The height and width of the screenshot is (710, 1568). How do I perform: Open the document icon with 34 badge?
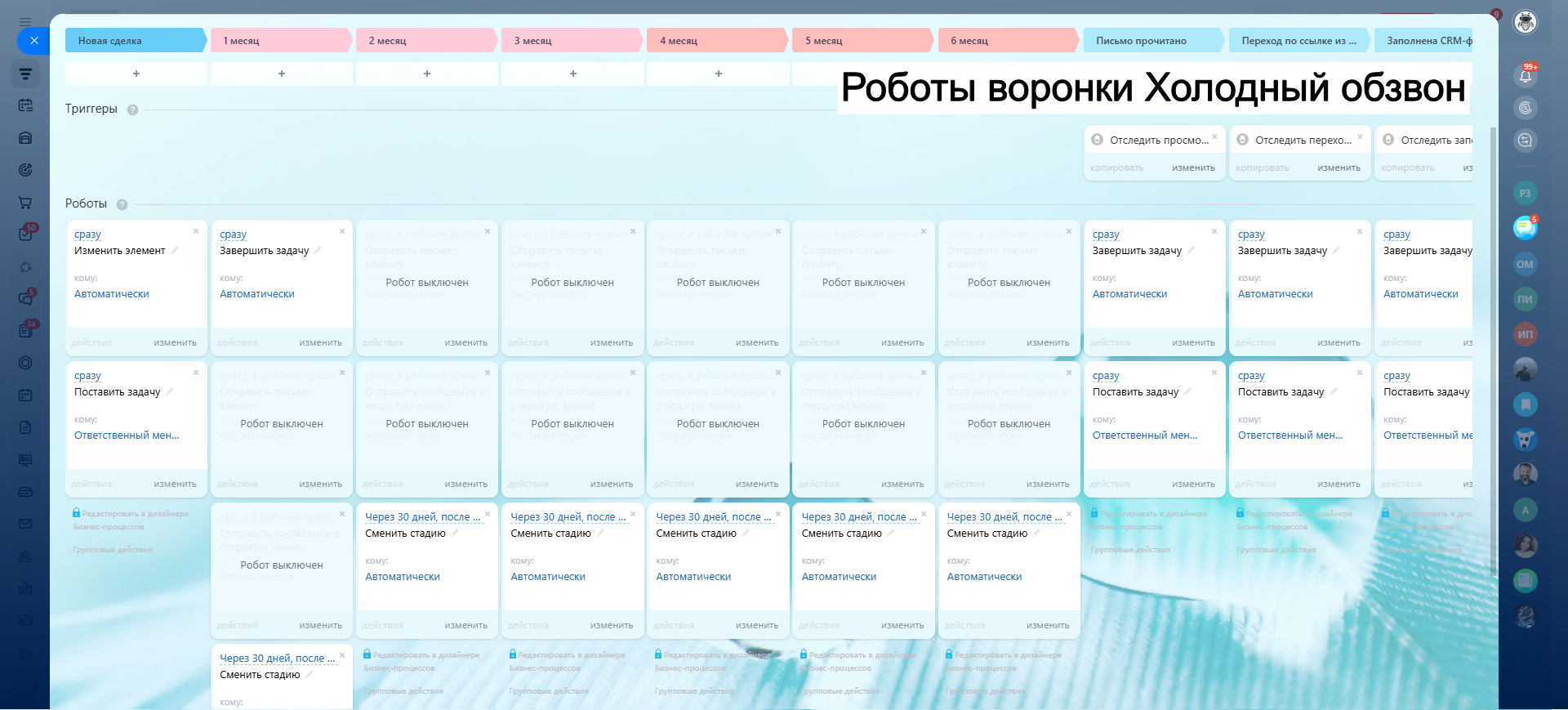point(25,331)
